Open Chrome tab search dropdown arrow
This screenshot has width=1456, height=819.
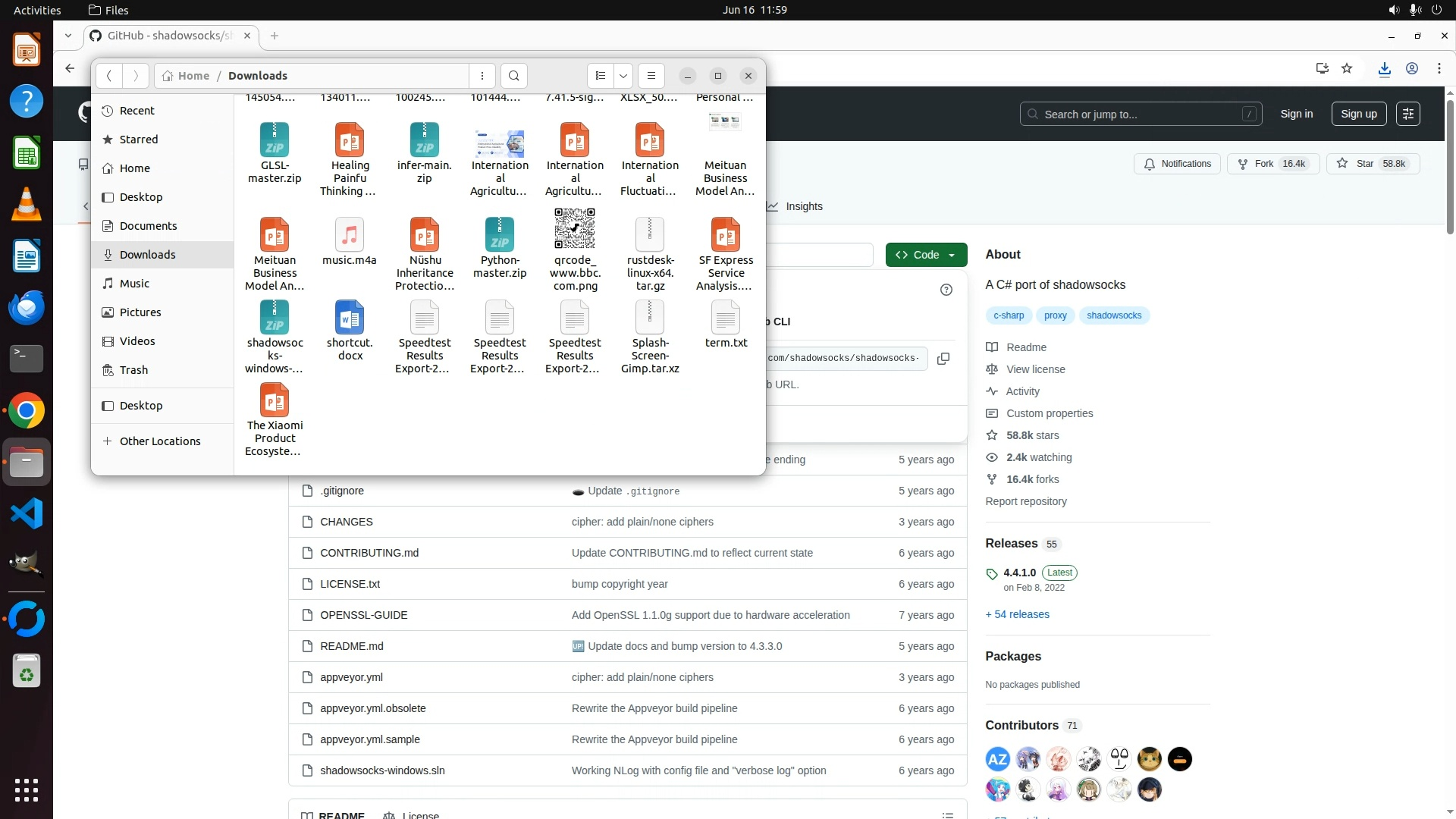click(x=68, y=36)
